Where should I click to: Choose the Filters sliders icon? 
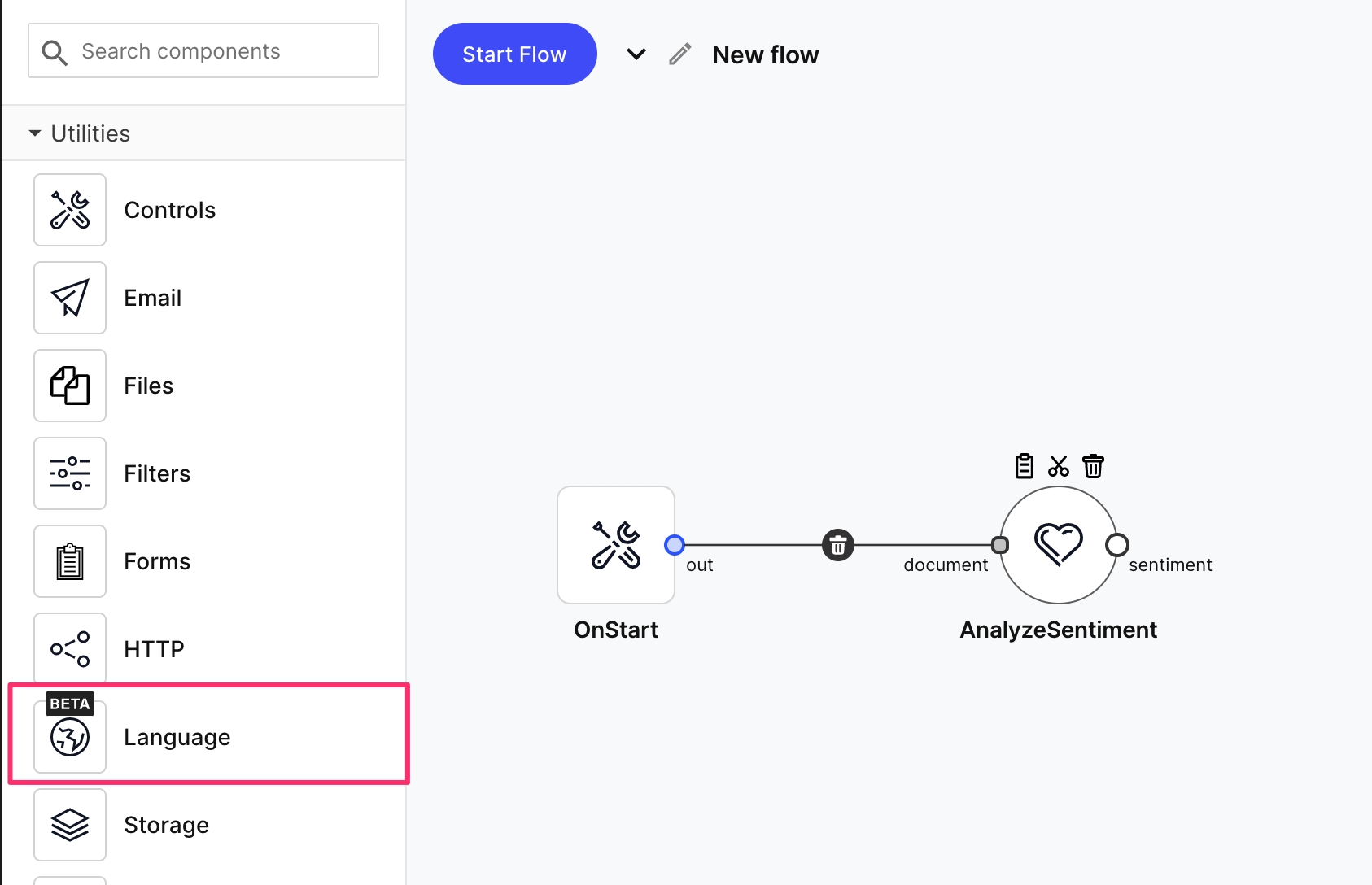click(x=70, y=473)
